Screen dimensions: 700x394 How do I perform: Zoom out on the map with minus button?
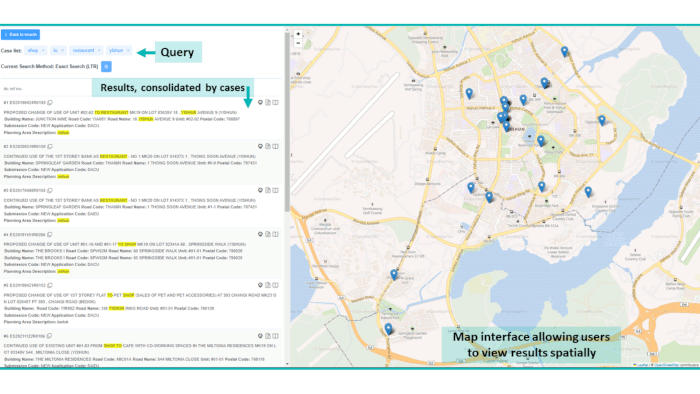[x=298, y=43]
